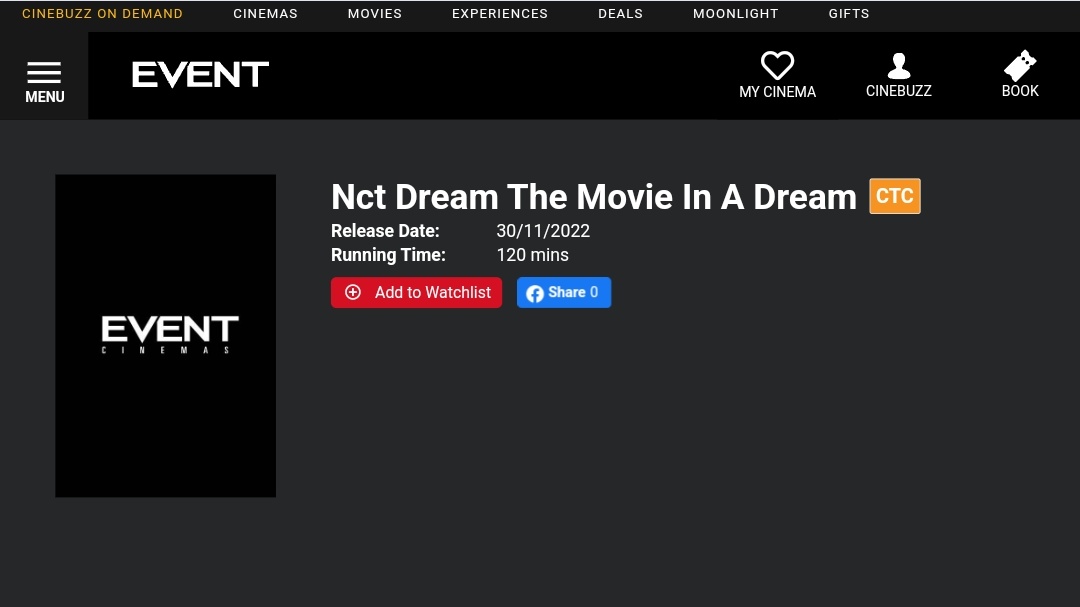
Task: Open the Cinebuzz profile icon
Action: (x=898, y=66)
